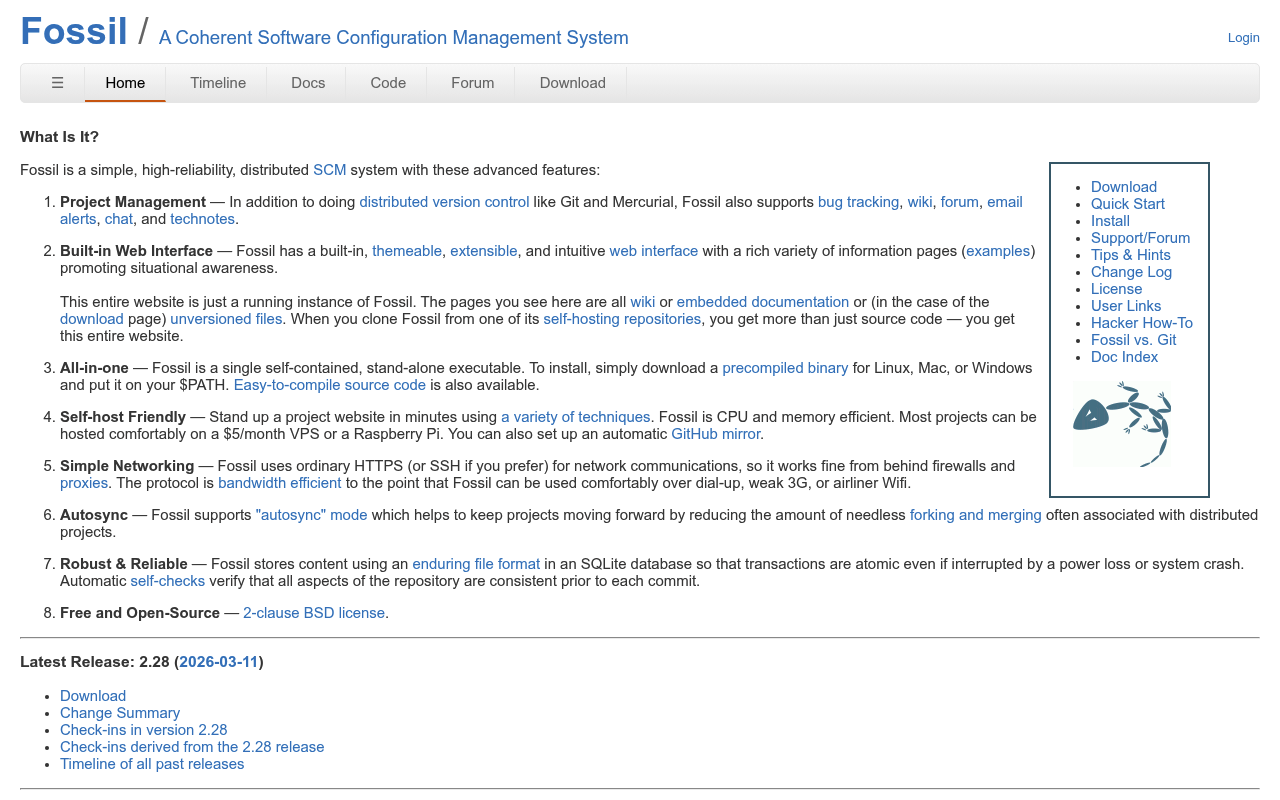Click Quick Start in sidebar box

pos(1128,204)
